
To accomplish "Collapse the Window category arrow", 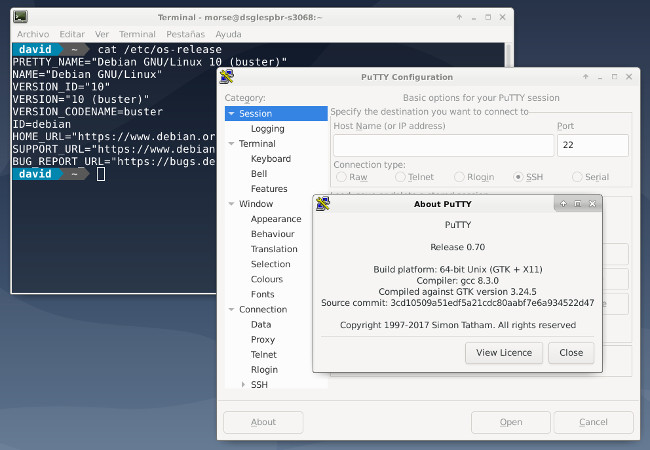I will [x=231, y=203].
